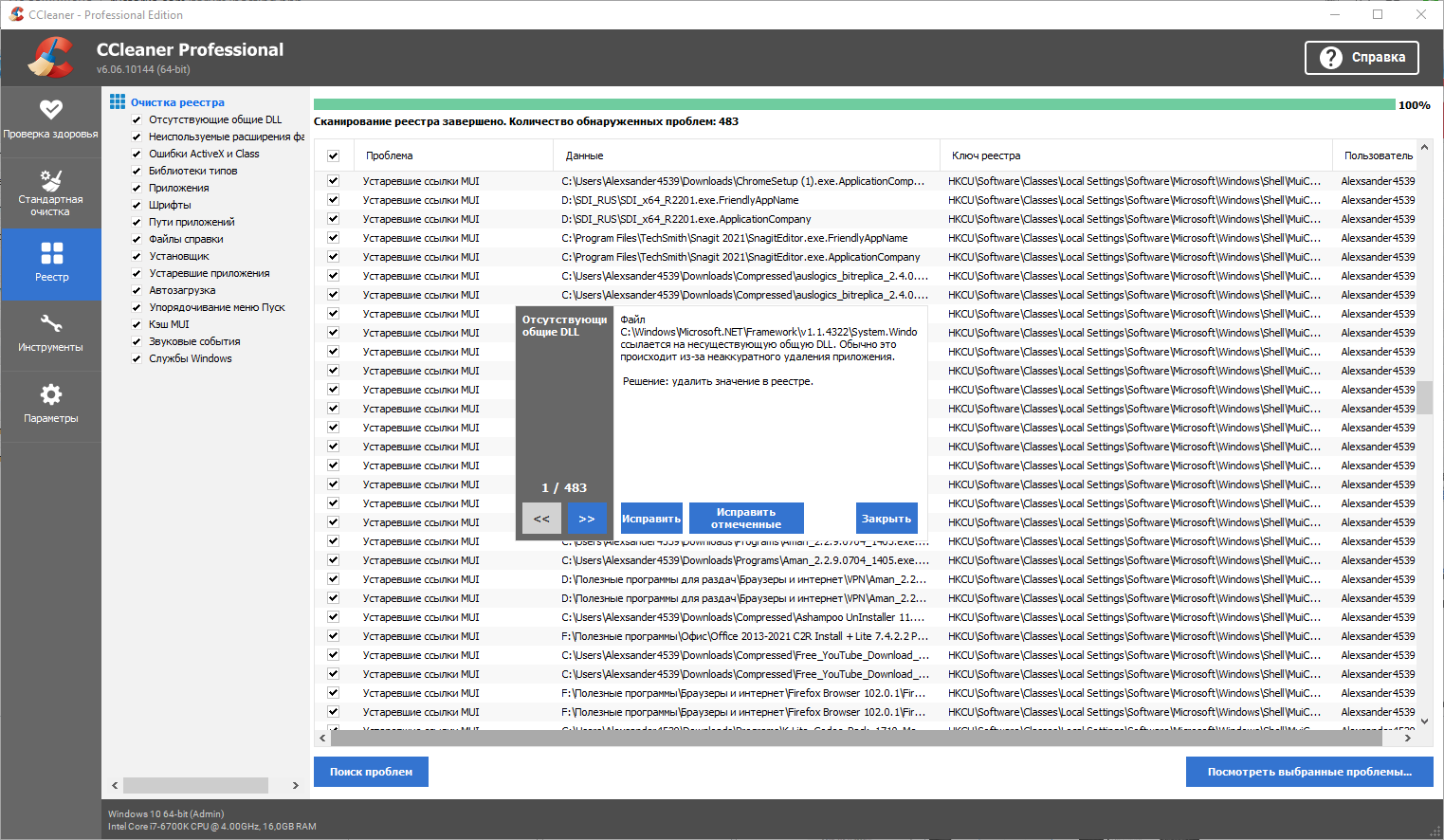
Task: Click question mark icon in Справка
Action: tap(1331, 58)
